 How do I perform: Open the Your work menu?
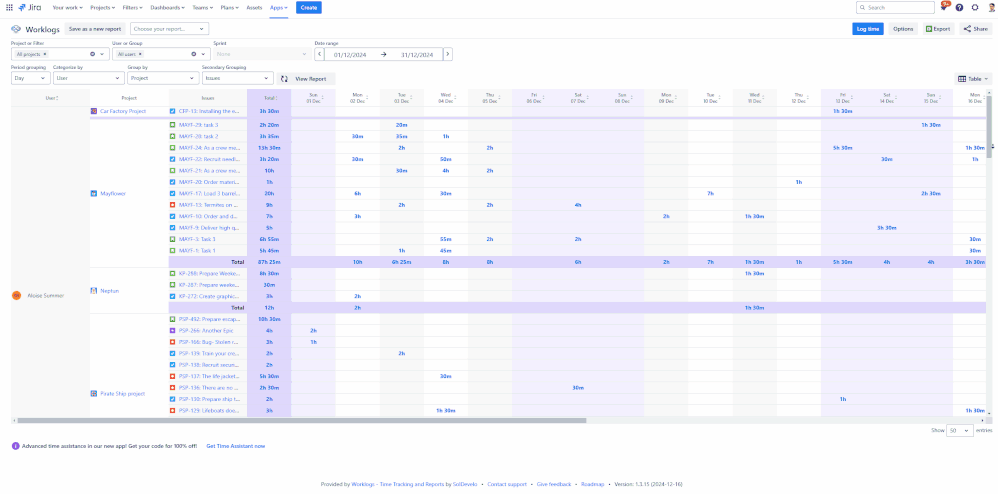coord(66,8)
